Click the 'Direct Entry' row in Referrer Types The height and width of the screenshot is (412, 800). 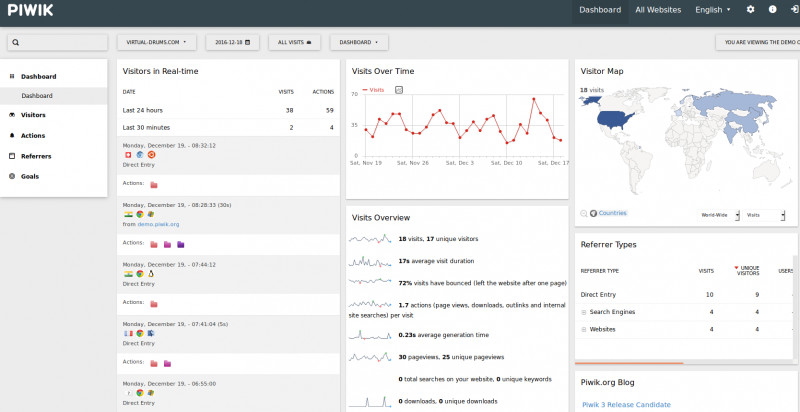point(684,295)
